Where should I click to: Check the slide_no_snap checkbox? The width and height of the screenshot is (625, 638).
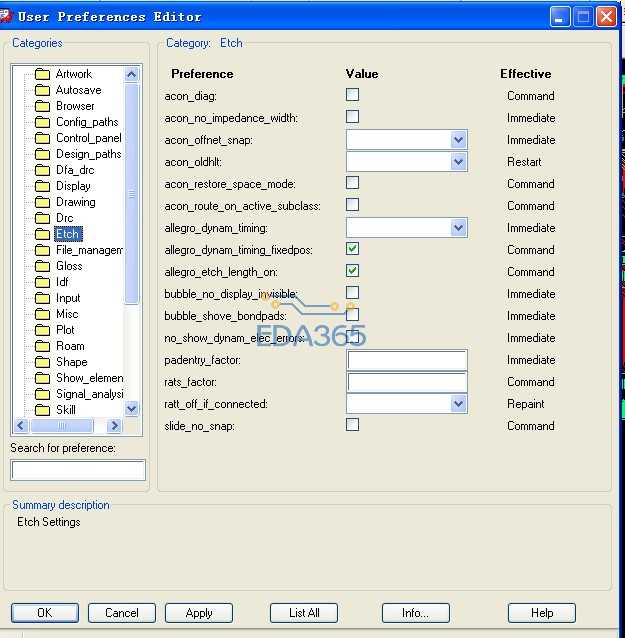(352, 424)
